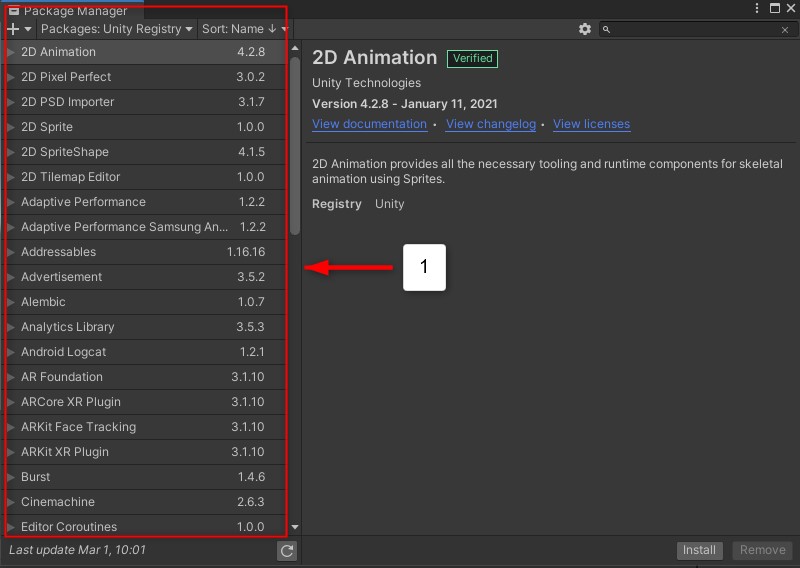Click the Last update Mar 1, 10:01 status
This screenshot has width=800, height=568.
point(78,550)
